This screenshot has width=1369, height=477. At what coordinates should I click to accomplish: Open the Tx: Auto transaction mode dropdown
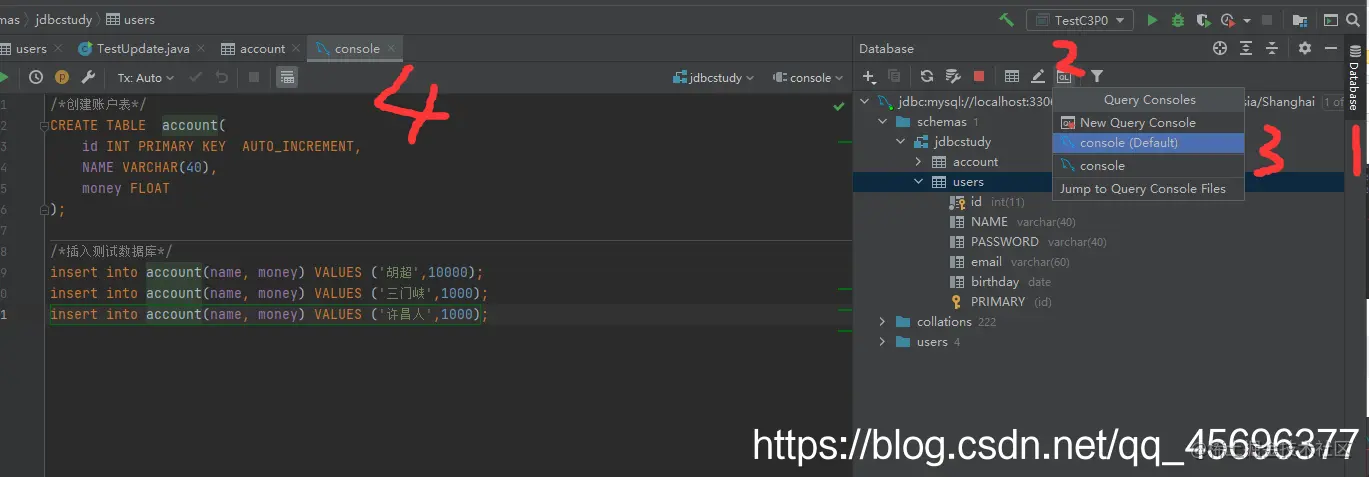point(146,77)
